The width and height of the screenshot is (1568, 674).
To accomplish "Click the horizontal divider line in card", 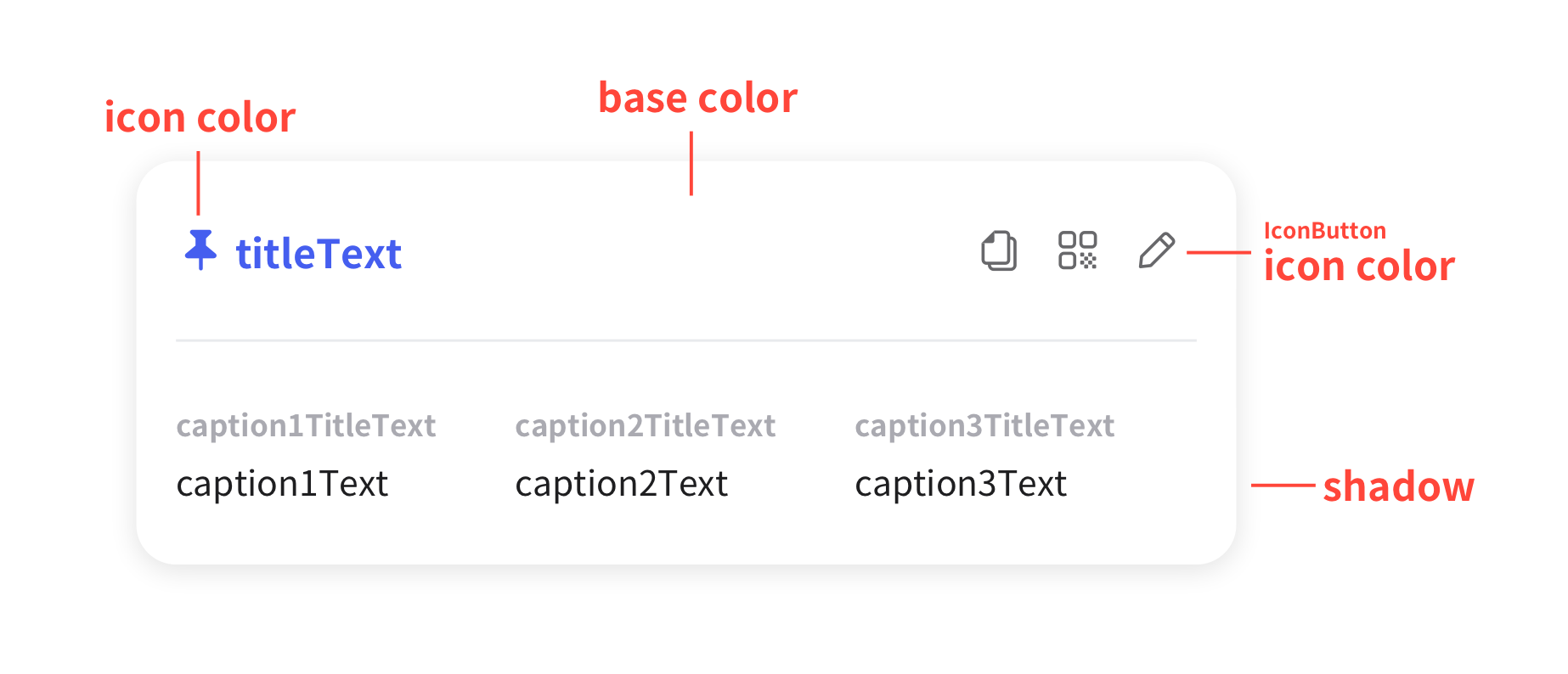I will tap(686, 340).
